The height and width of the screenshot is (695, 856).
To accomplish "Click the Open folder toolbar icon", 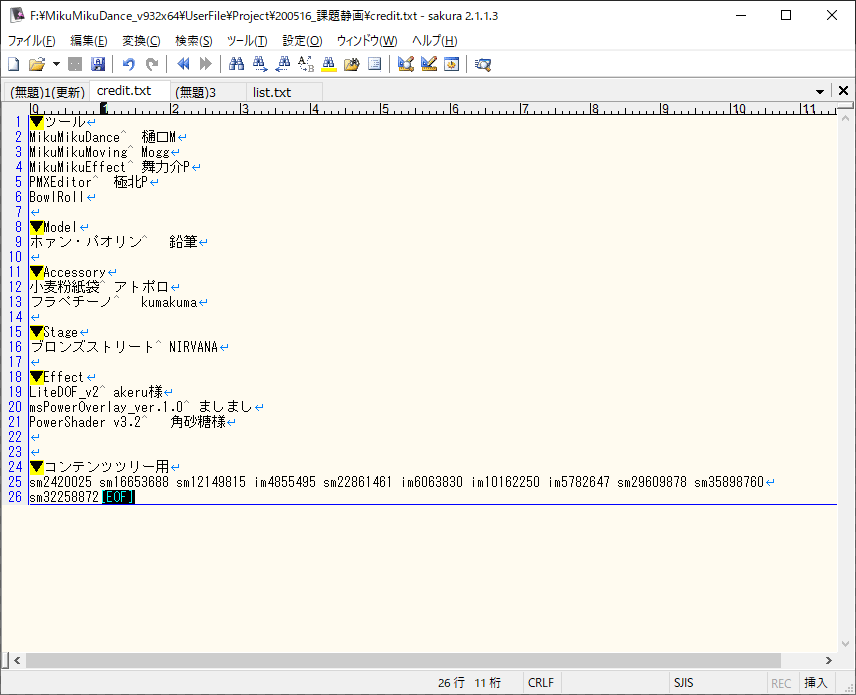I will pos(36,64).
